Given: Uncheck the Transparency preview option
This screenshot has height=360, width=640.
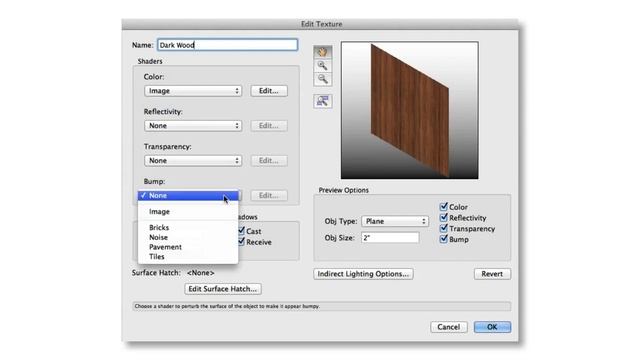Looking at the screenshot, I should point(444,228).
